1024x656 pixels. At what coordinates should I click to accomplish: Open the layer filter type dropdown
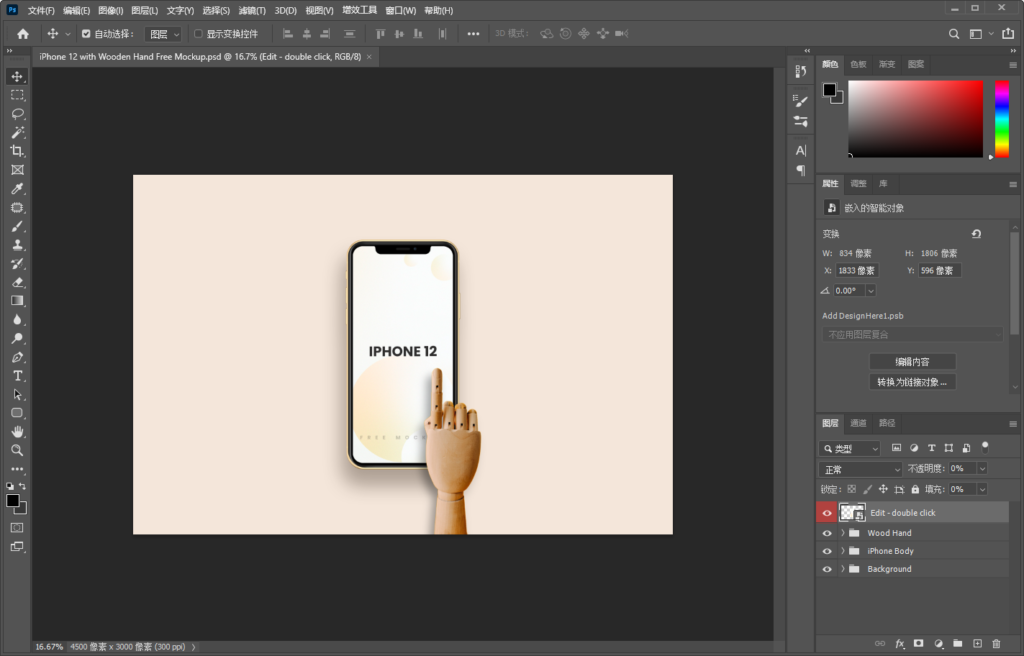point(850,448)
